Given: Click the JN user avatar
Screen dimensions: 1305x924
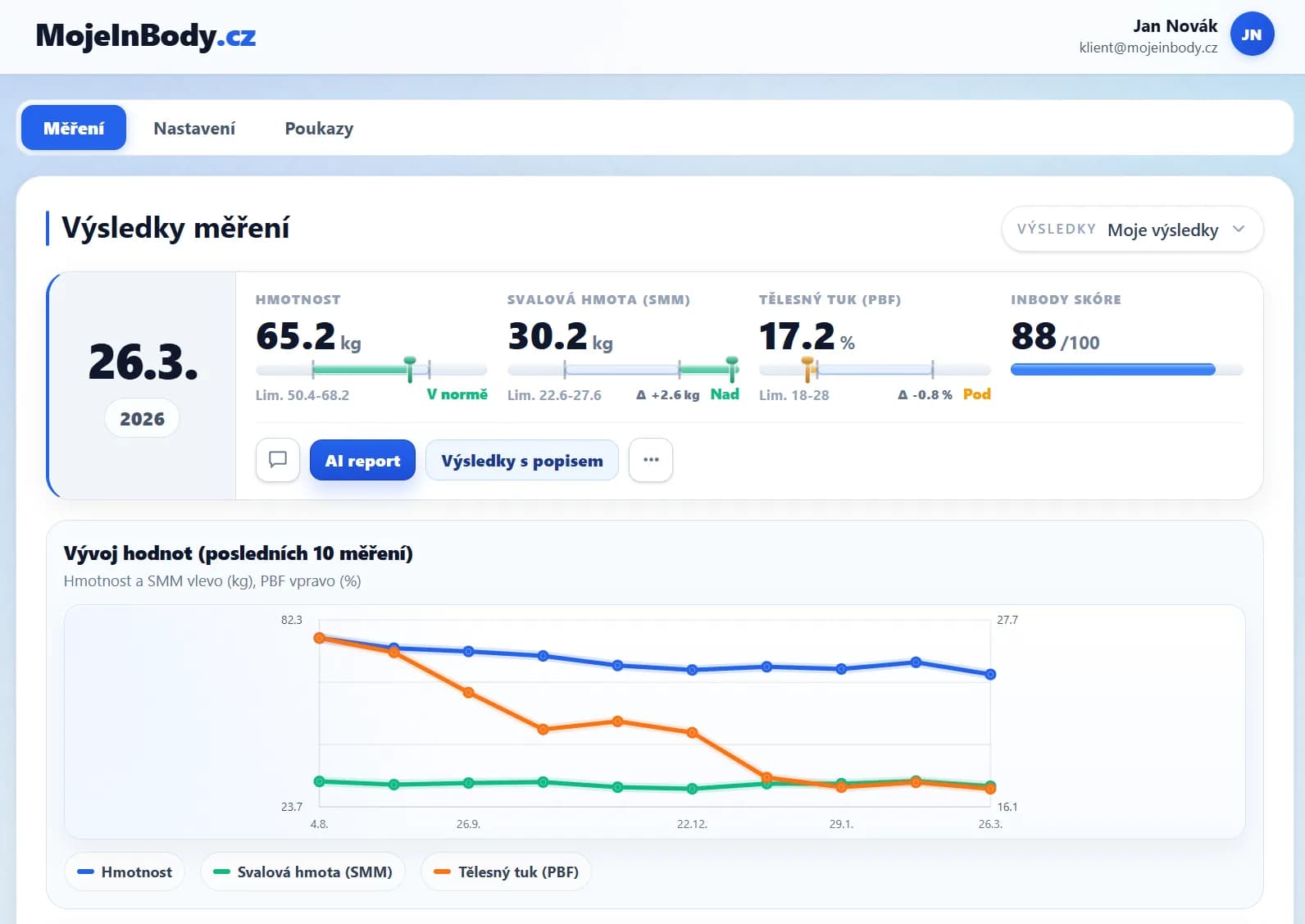Looking at the screenshot, I should 1252,34.
